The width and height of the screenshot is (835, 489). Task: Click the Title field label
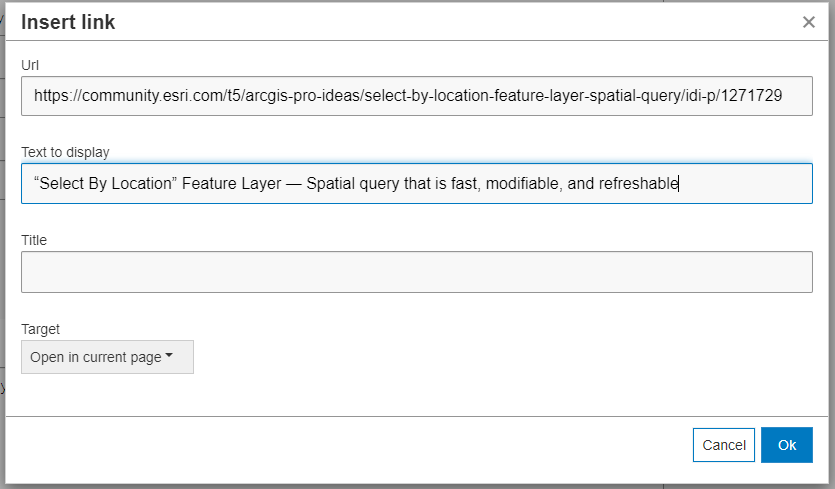(34, 240)
